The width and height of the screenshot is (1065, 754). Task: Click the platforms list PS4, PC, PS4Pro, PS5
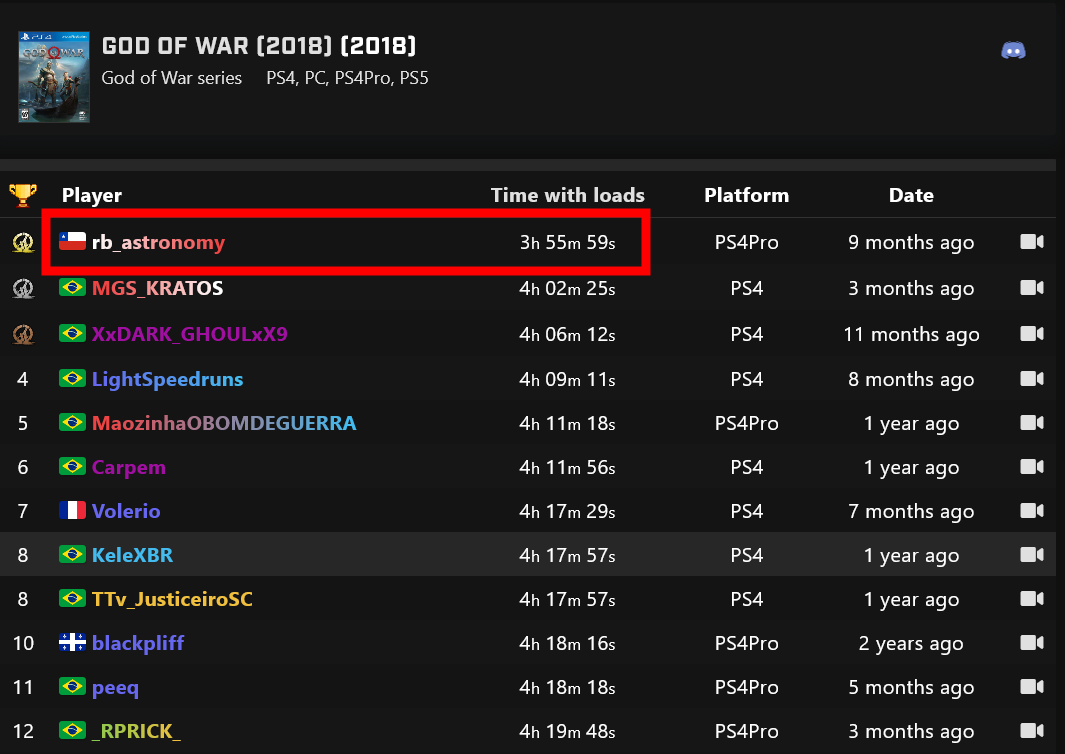click(347, 78)
